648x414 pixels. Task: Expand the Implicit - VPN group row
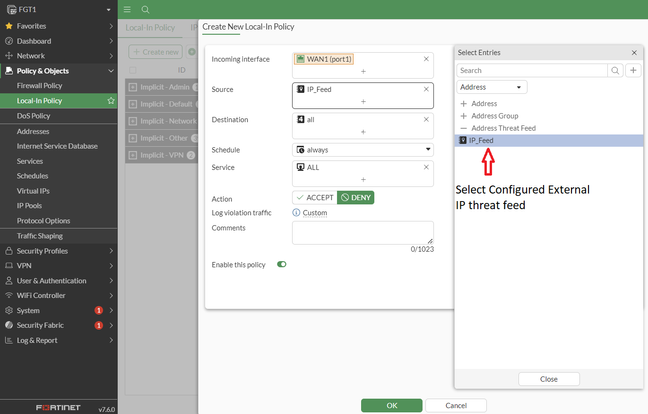click(133, 155)
